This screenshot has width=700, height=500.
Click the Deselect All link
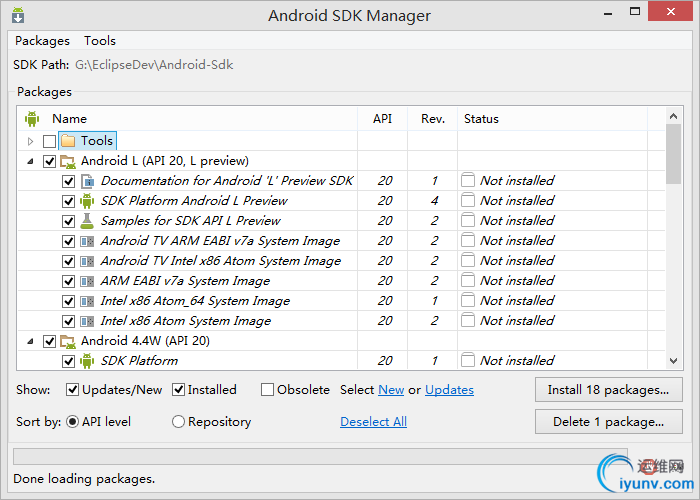point(373,422)
